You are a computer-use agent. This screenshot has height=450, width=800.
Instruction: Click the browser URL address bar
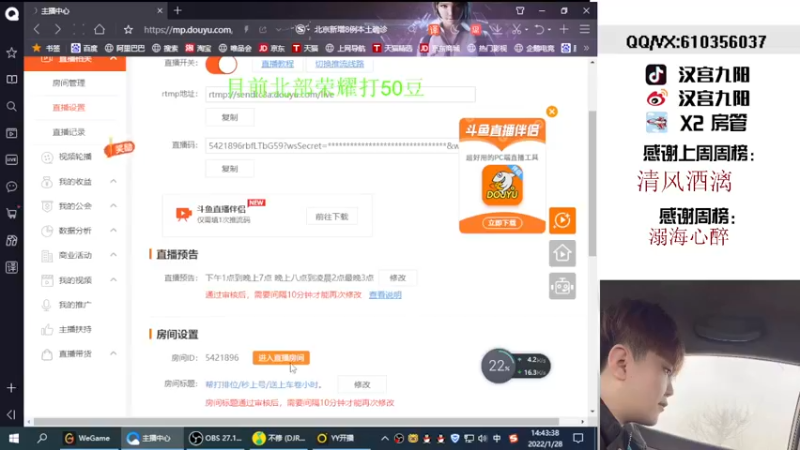pos(188,30)
